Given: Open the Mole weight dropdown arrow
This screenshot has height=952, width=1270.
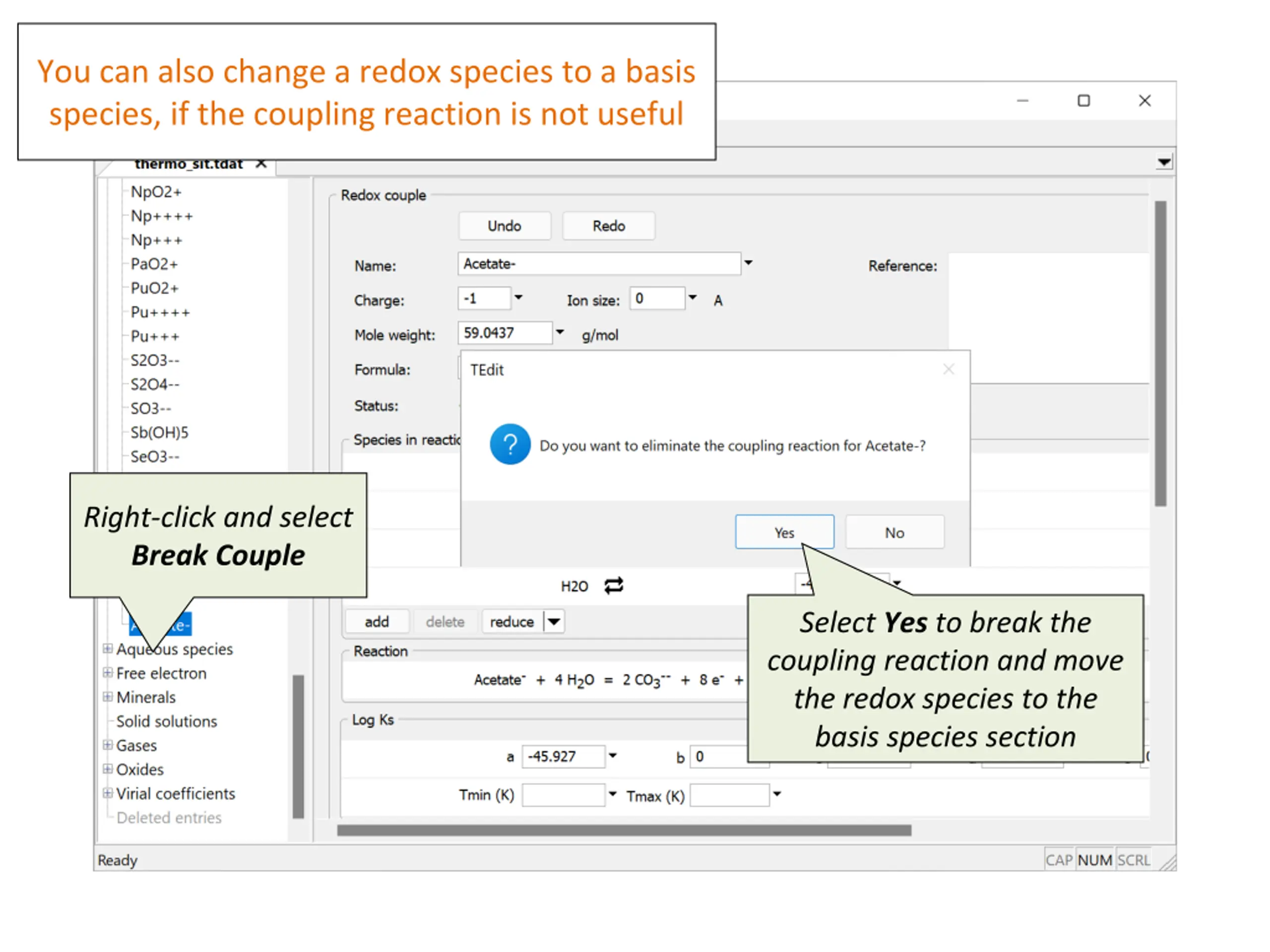Looking at the screenshot, I should (560, 332).
